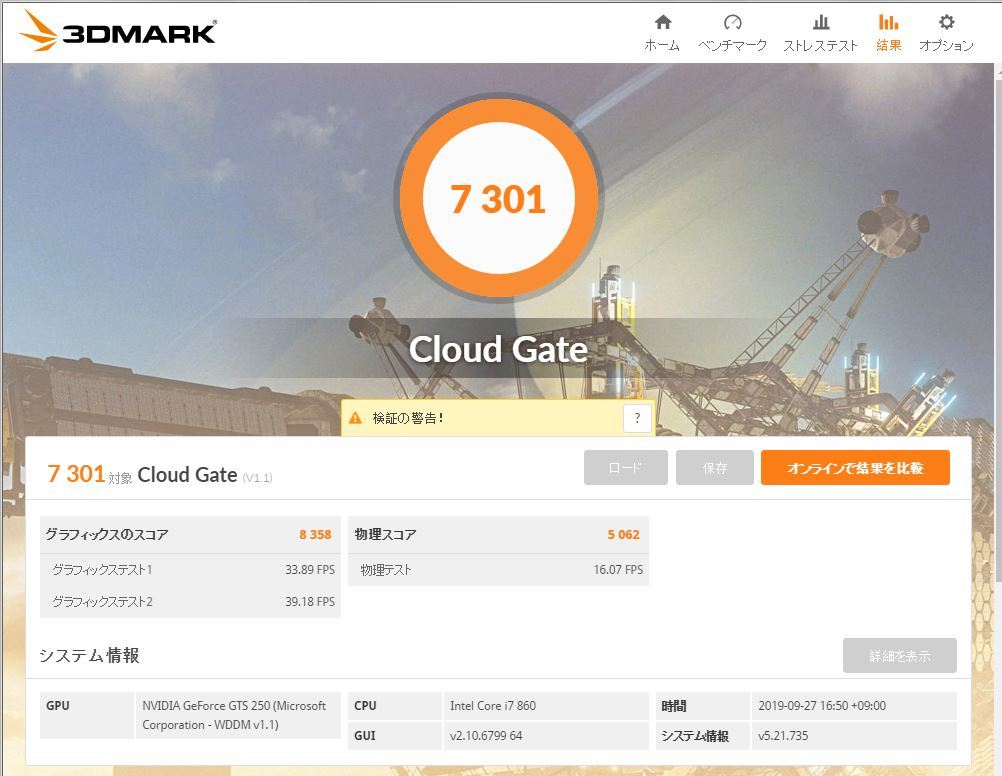Click the システム情報 label in the table
The width and height of the screenshot is (1002, 776).
[702, 736]
